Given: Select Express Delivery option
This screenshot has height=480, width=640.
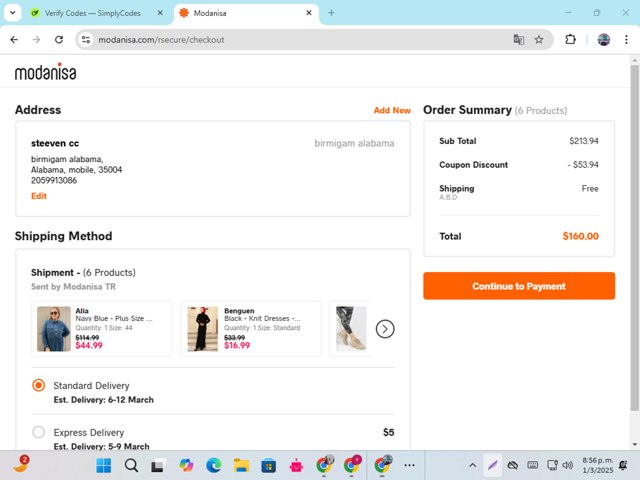Looking at the screenshot, I should tap(39, 432).
